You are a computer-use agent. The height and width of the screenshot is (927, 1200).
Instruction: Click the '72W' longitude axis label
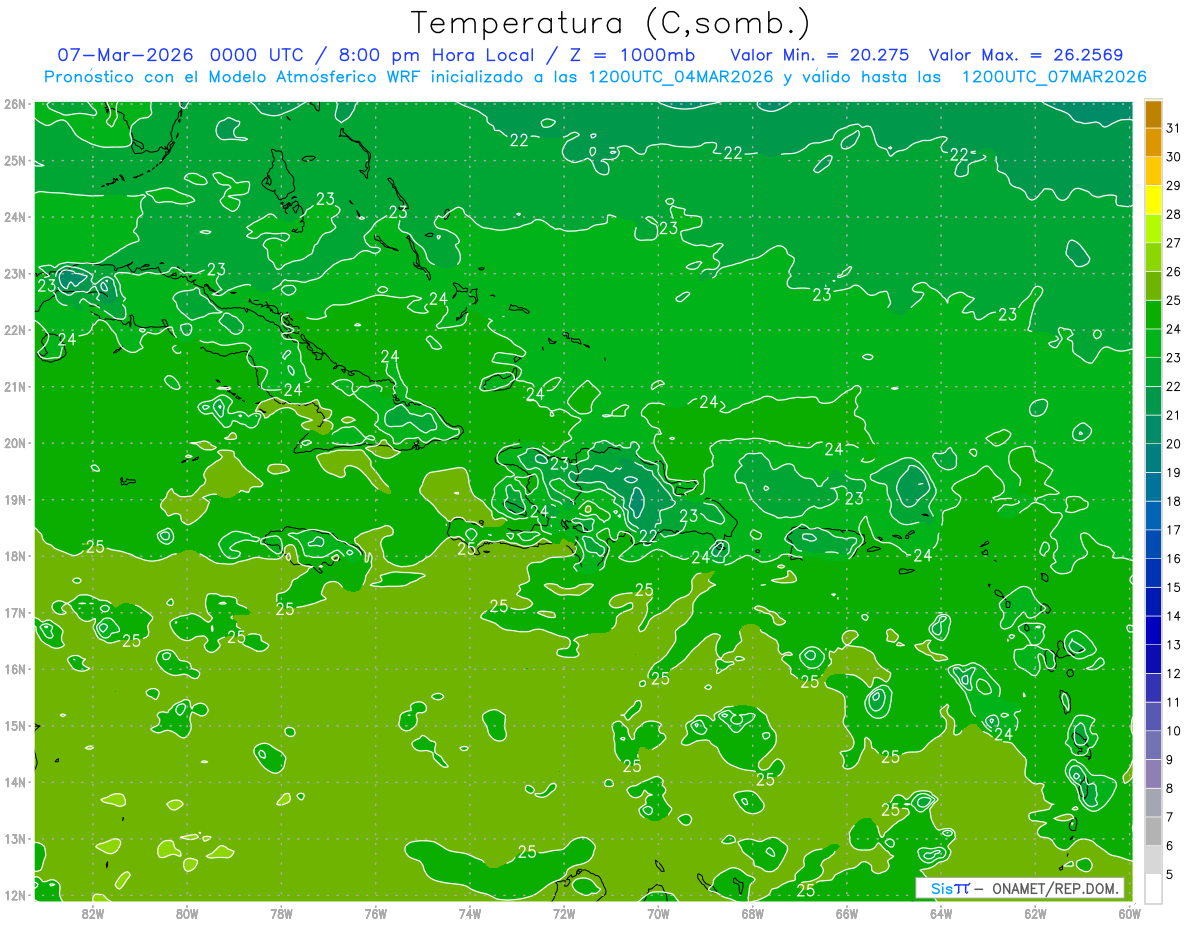(x=564, y=913)
